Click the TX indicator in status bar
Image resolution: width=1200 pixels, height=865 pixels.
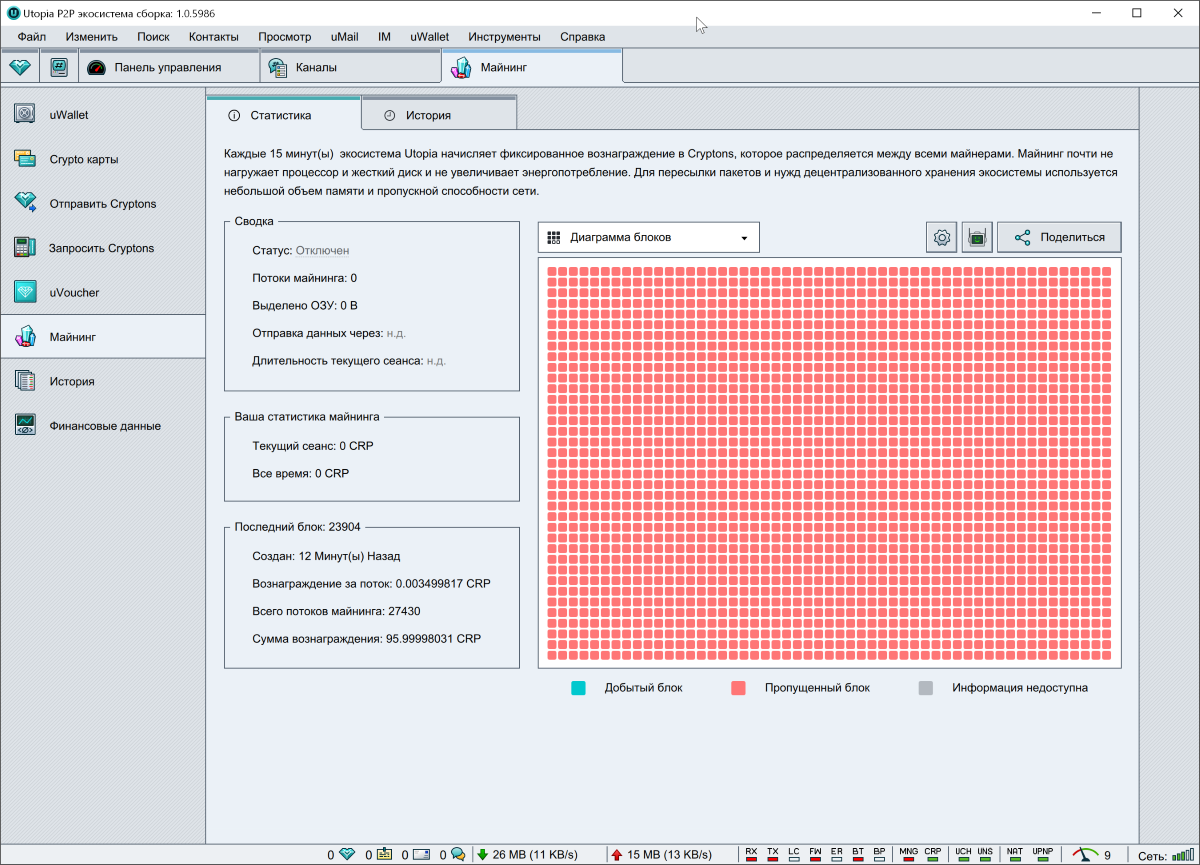point(773,854)
